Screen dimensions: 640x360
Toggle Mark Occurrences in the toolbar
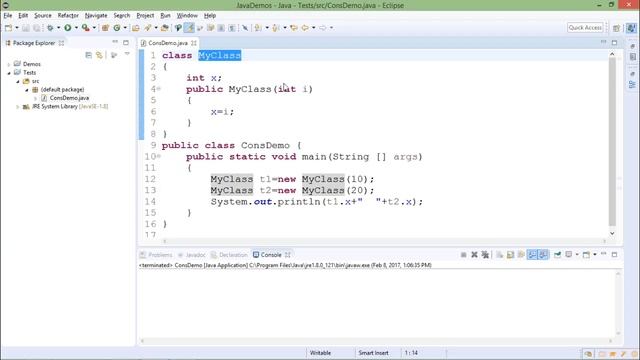(189, 28)
